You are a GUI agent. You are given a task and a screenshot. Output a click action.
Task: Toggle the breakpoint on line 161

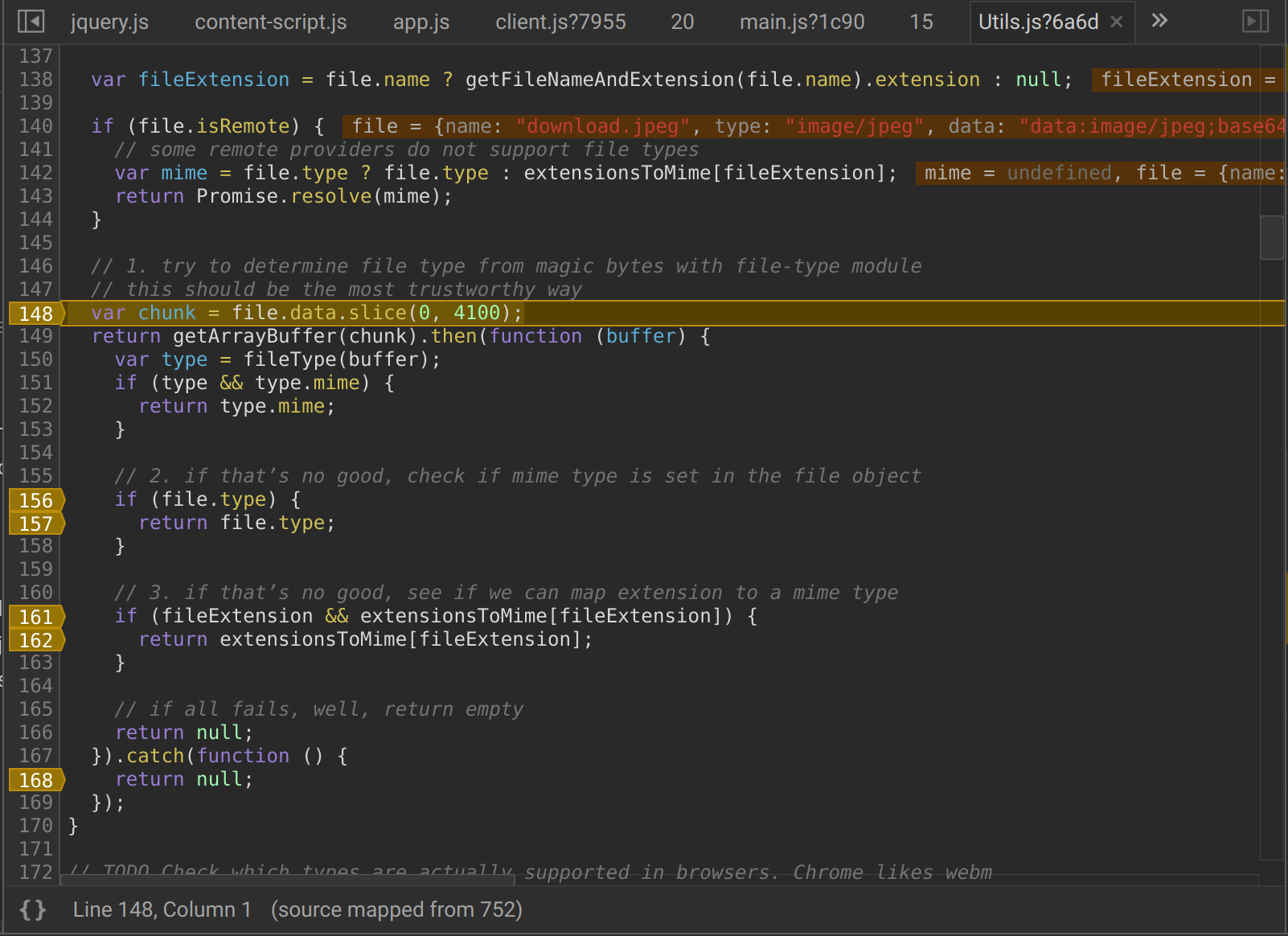[x=35, y=617]
